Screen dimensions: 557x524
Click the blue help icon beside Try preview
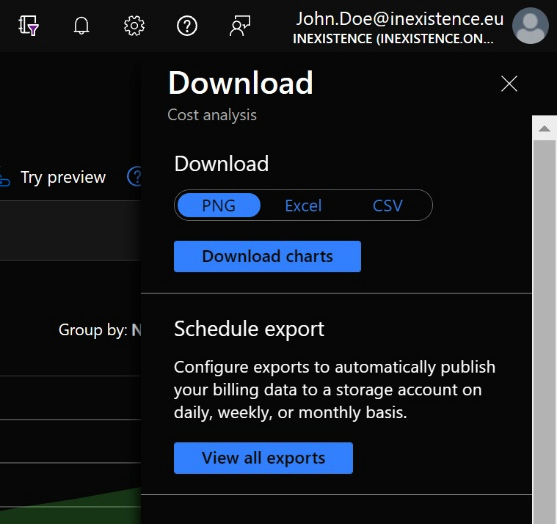pos(135,176)
